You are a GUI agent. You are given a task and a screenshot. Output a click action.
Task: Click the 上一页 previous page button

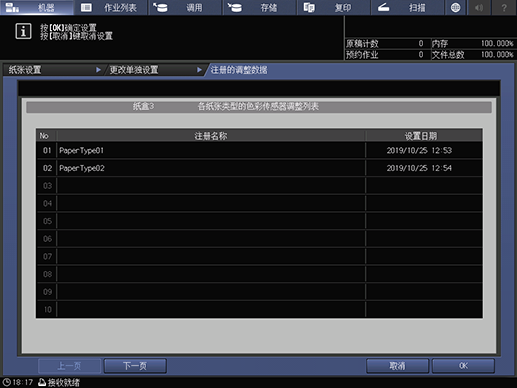(x=69, y=366)
